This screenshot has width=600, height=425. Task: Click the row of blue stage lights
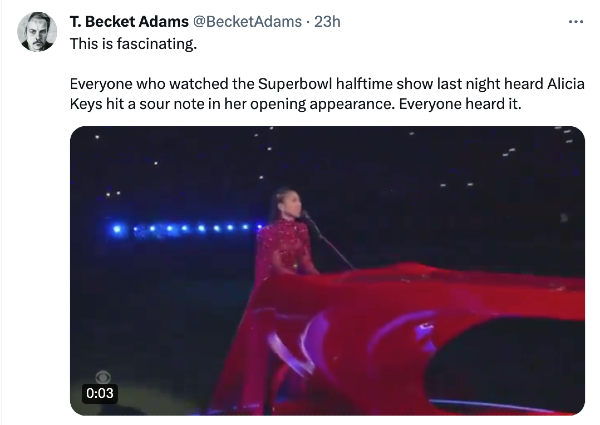pyautogui.click(x=188, y=229)
